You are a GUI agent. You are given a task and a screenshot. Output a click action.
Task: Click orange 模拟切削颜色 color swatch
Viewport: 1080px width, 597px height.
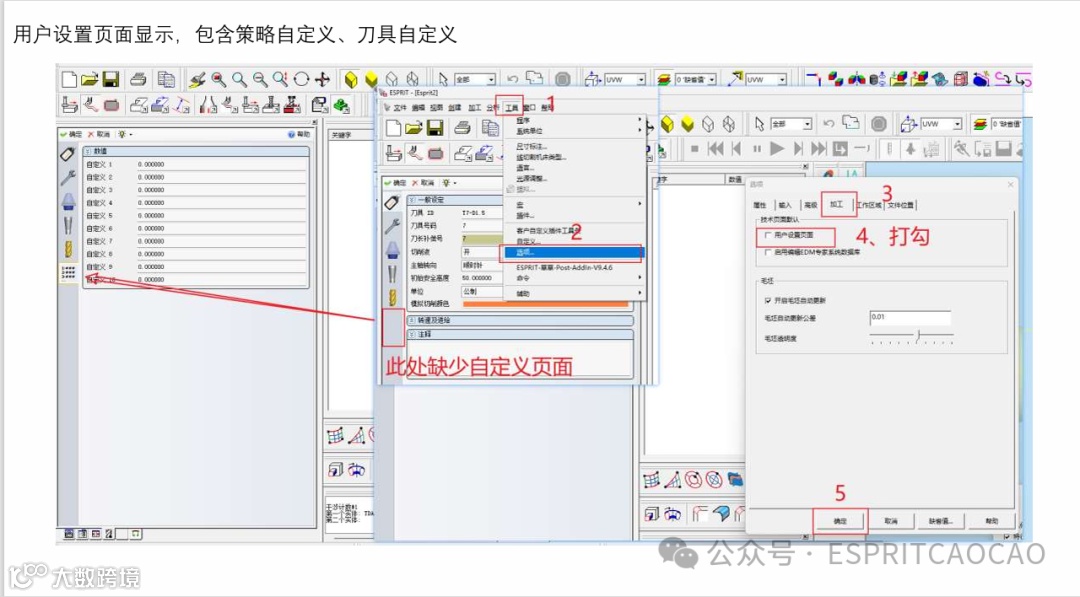click(x=545, y=303)
